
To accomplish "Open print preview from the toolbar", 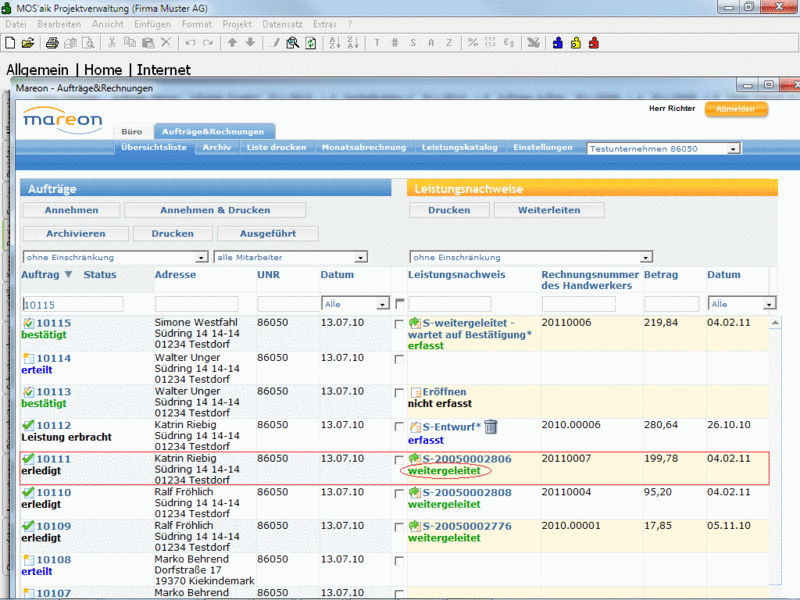I will 88,43.
